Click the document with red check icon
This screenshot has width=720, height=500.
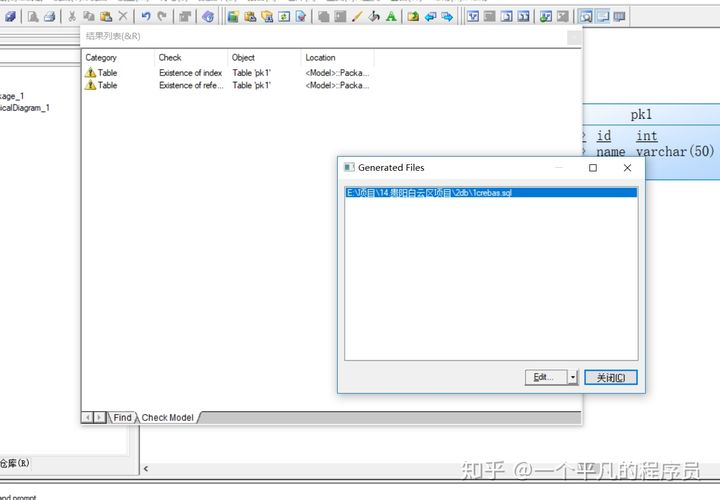point(301,17)
